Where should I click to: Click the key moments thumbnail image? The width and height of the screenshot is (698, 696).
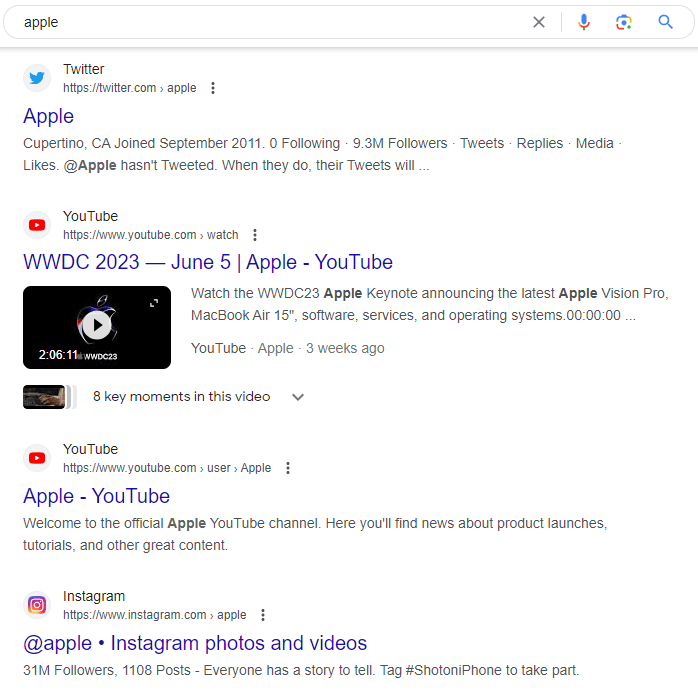click(x=44, y=397)
